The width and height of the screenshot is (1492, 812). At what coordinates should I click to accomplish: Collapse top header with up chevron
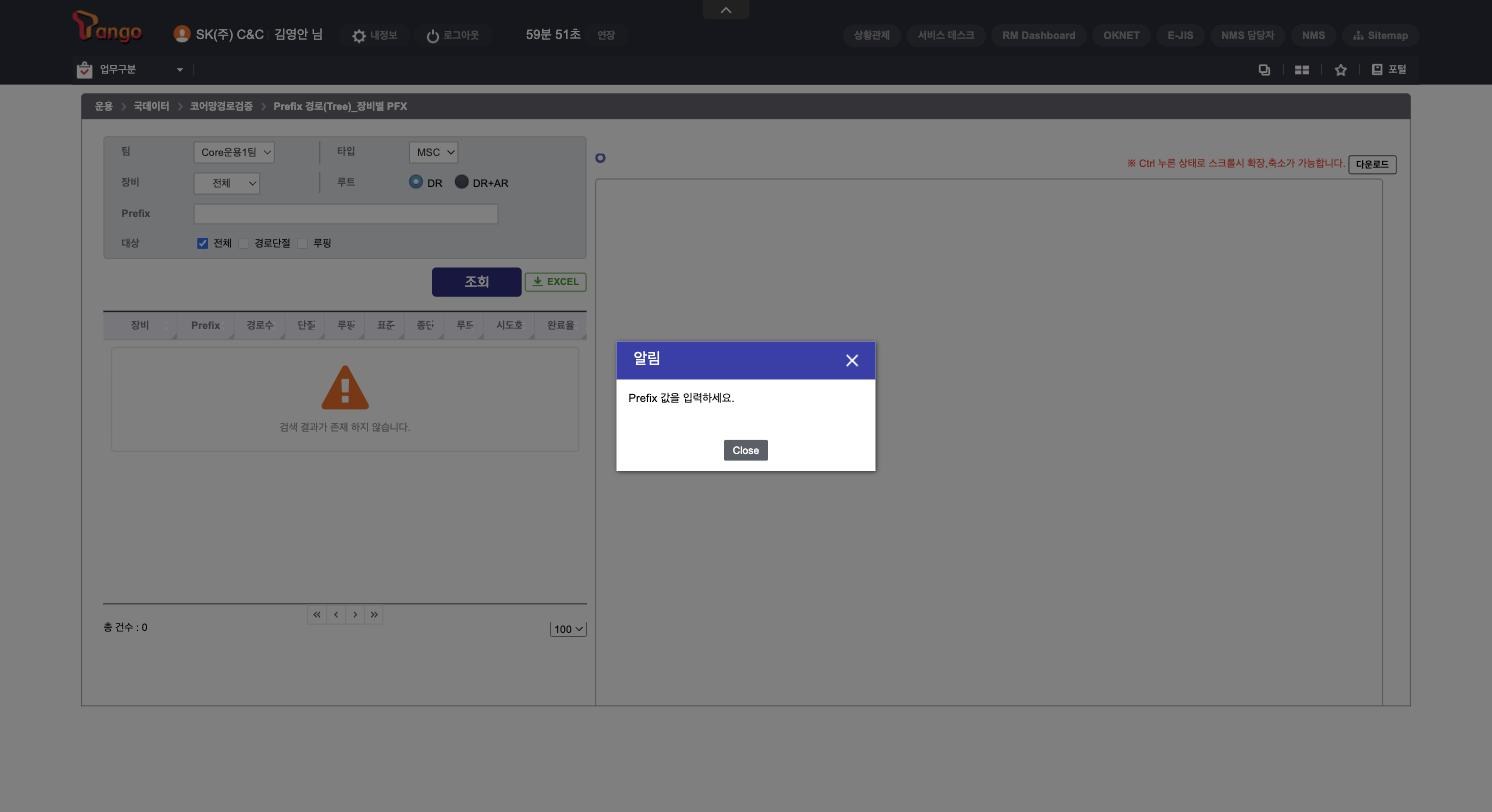point(726,10)
